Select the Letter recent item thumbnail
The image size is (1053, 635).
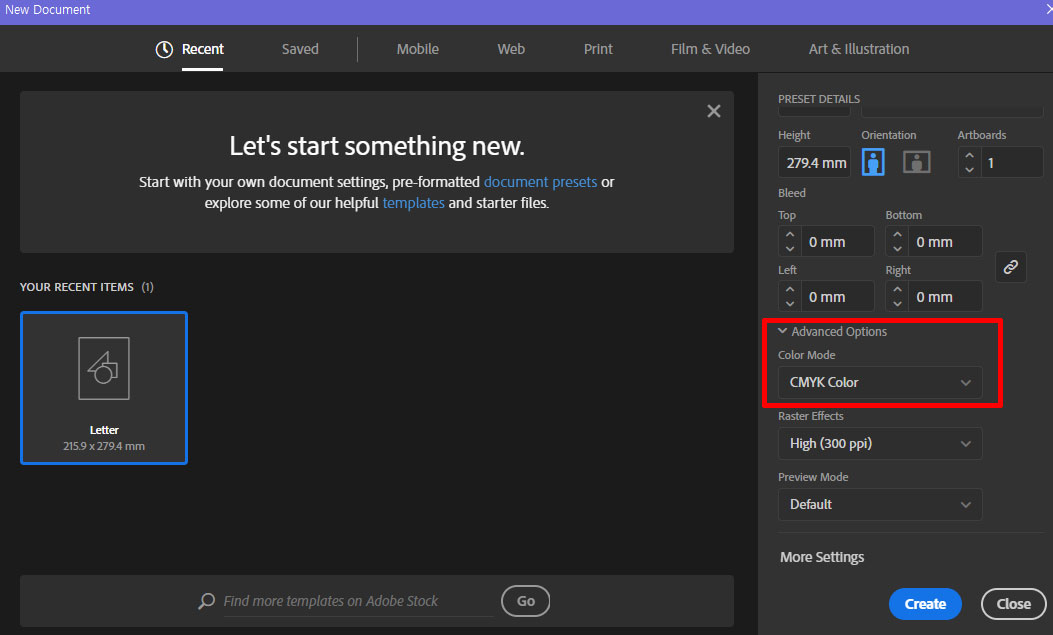pyautogui.click(x=104, y=388)
